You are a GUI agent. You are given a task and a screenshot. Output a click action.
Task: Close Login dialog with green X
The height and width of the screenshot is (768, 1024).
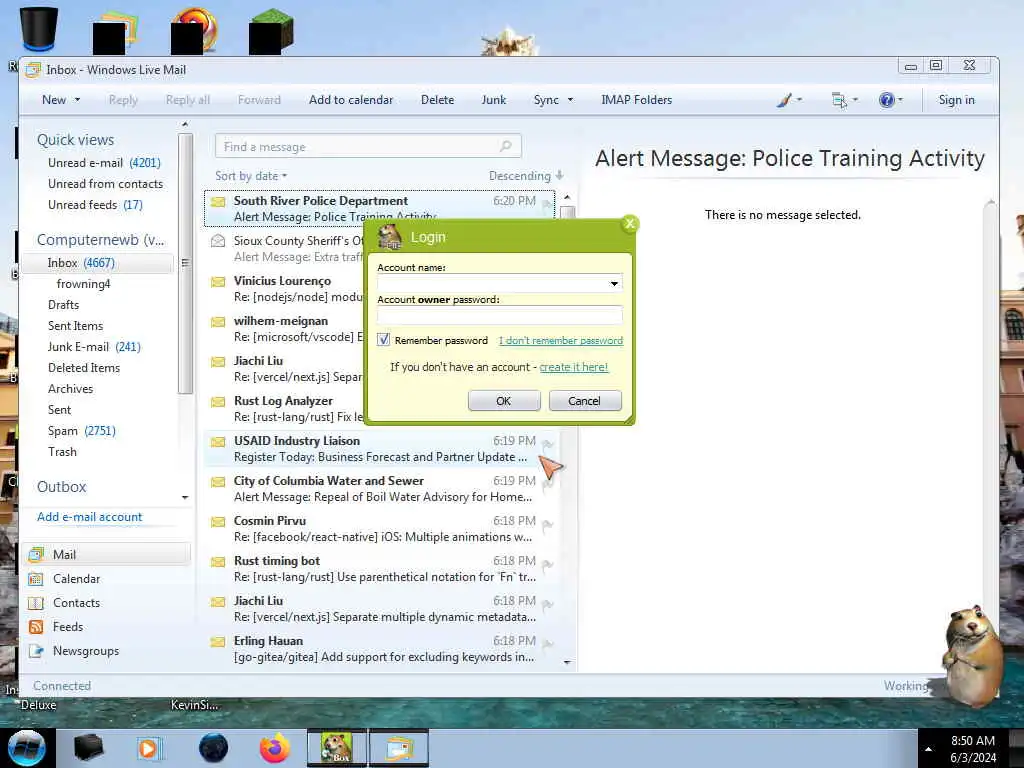click(630, 224)
